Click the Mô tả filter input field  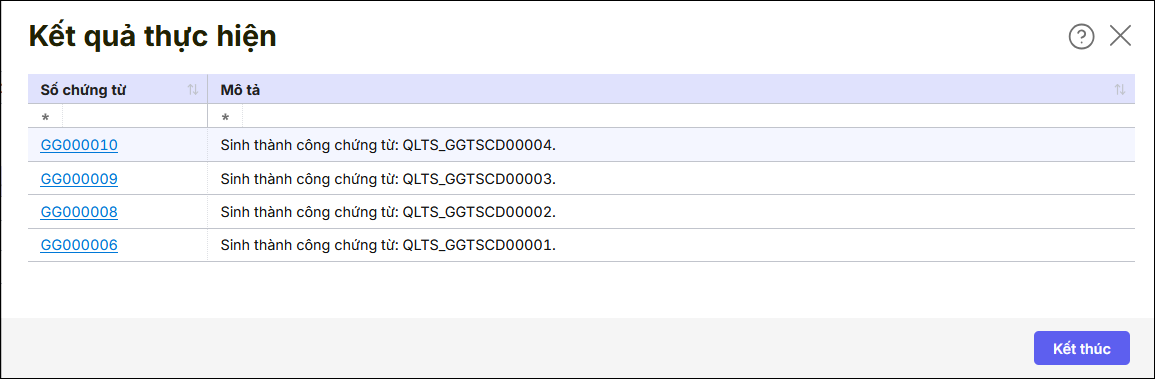click(x=688, y=117)
